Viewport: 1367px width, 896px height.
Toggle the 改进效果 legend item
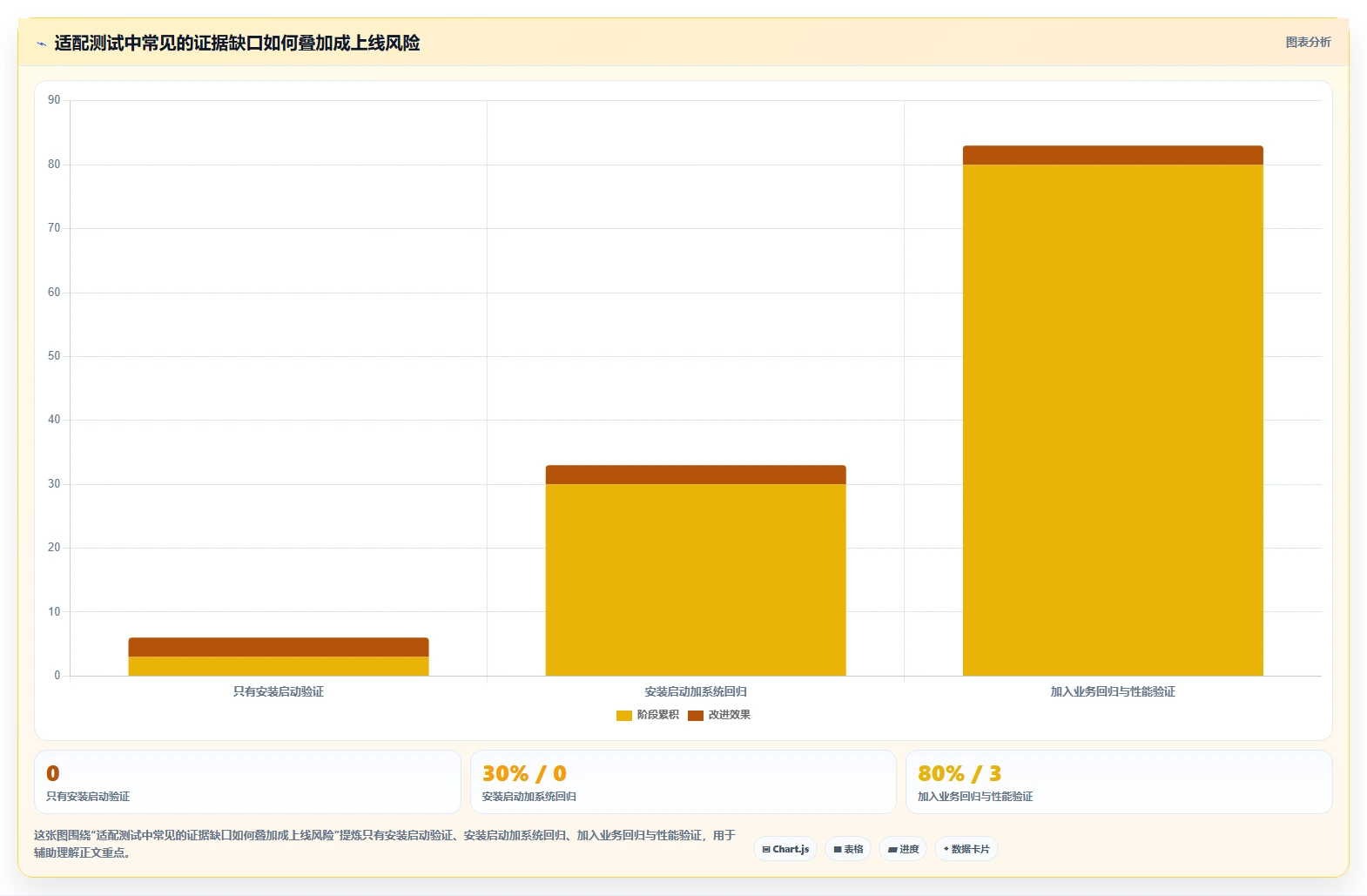[719, 715]
